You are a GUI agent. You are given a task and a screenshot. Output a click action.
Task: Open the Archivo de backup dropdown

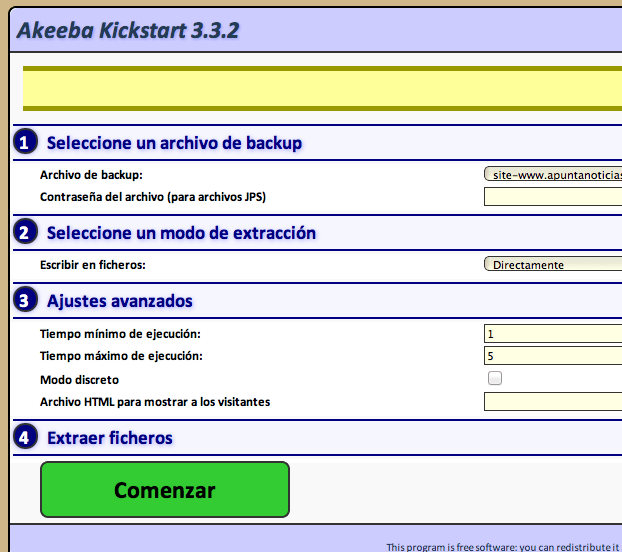[x=553, y=174]
